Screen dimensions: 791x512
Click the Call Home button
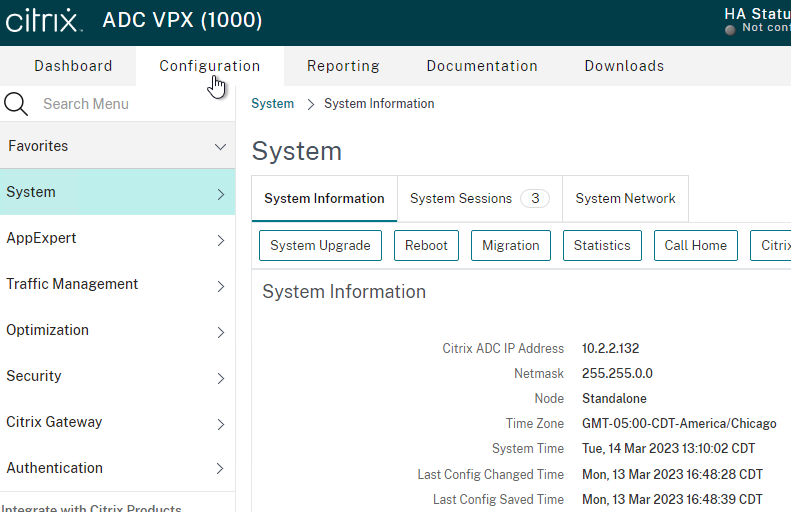click(x=696, y=246)
